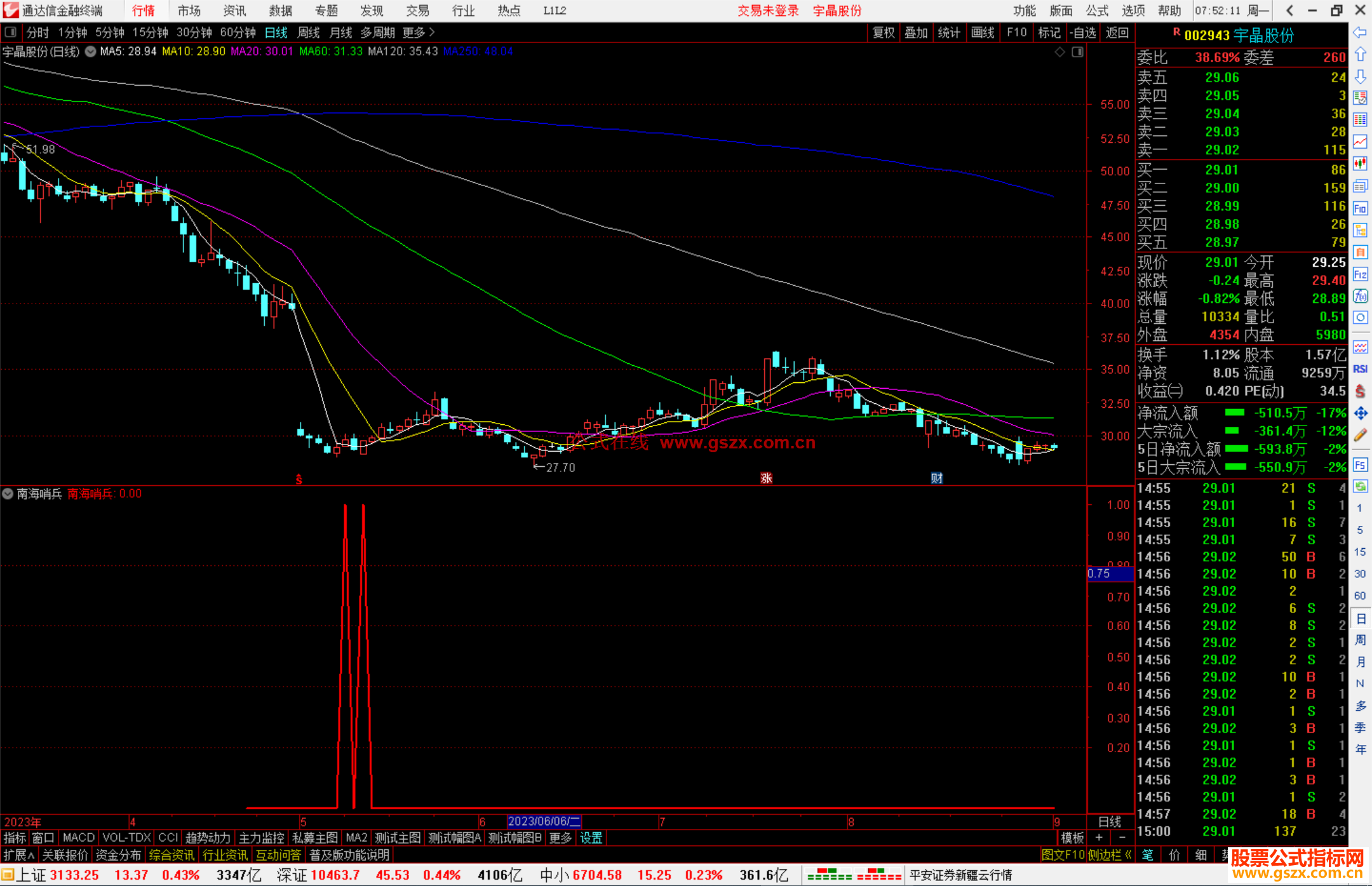1372x886 pixels.
Task: Switch to the 周线 period tab
Action: (308, 32)
